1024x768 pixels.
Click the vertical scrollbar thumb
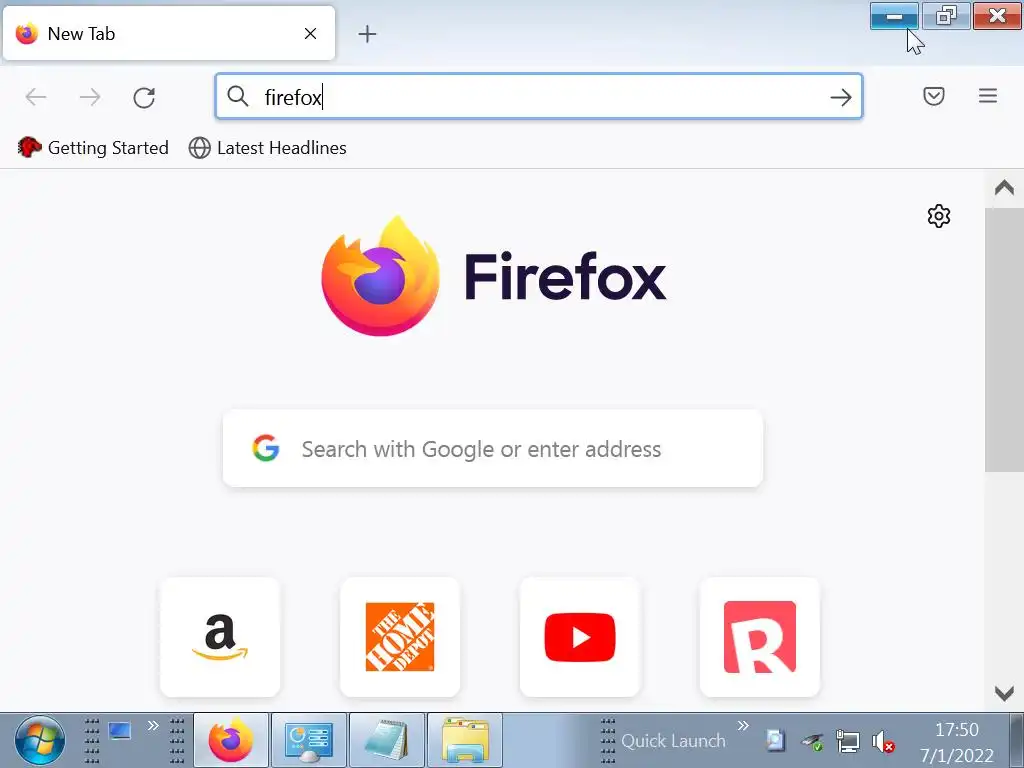coord(1004,339)
